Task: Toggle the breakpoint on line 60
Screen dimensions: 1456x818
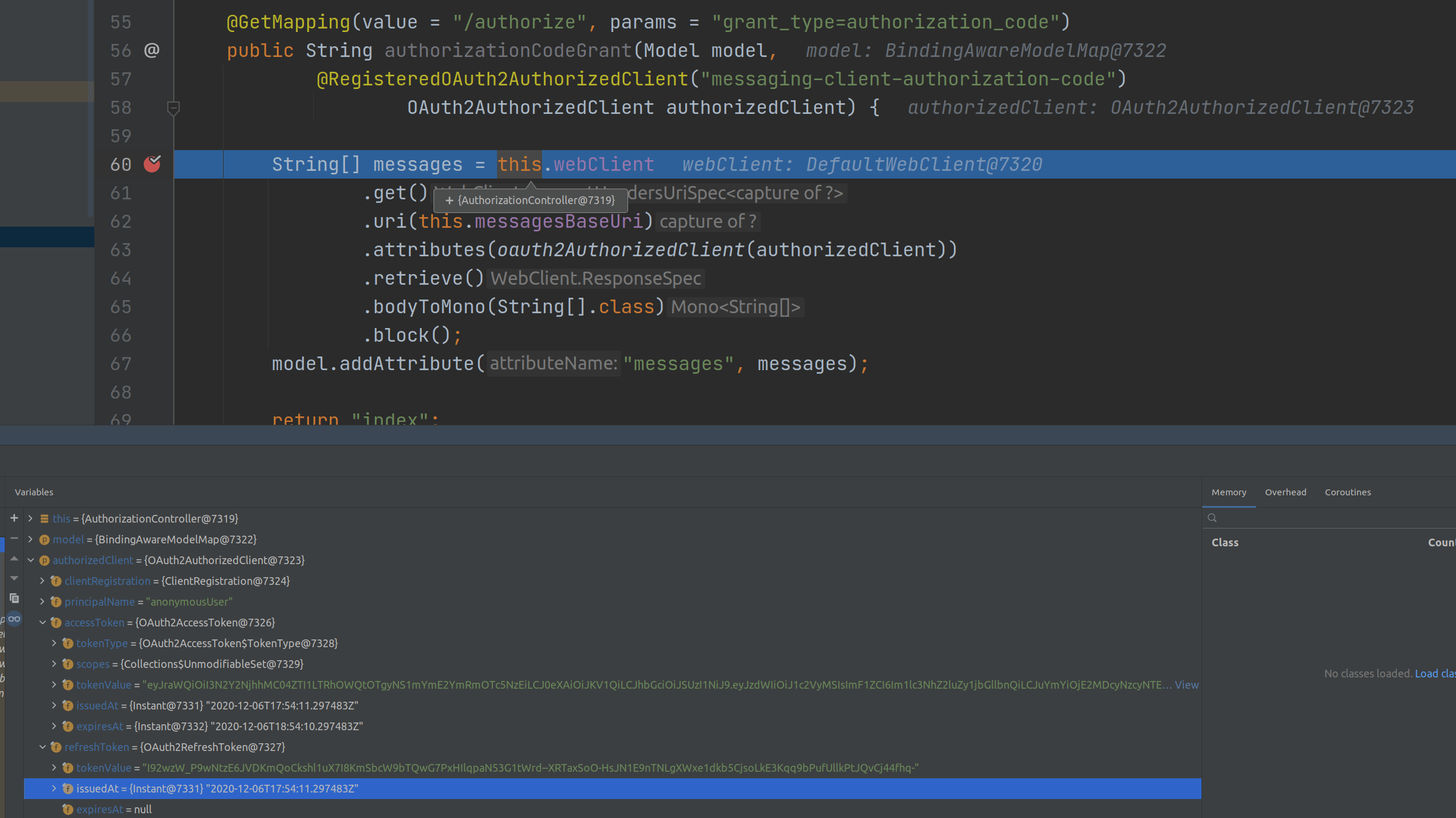Action: (x=152, y=164)
